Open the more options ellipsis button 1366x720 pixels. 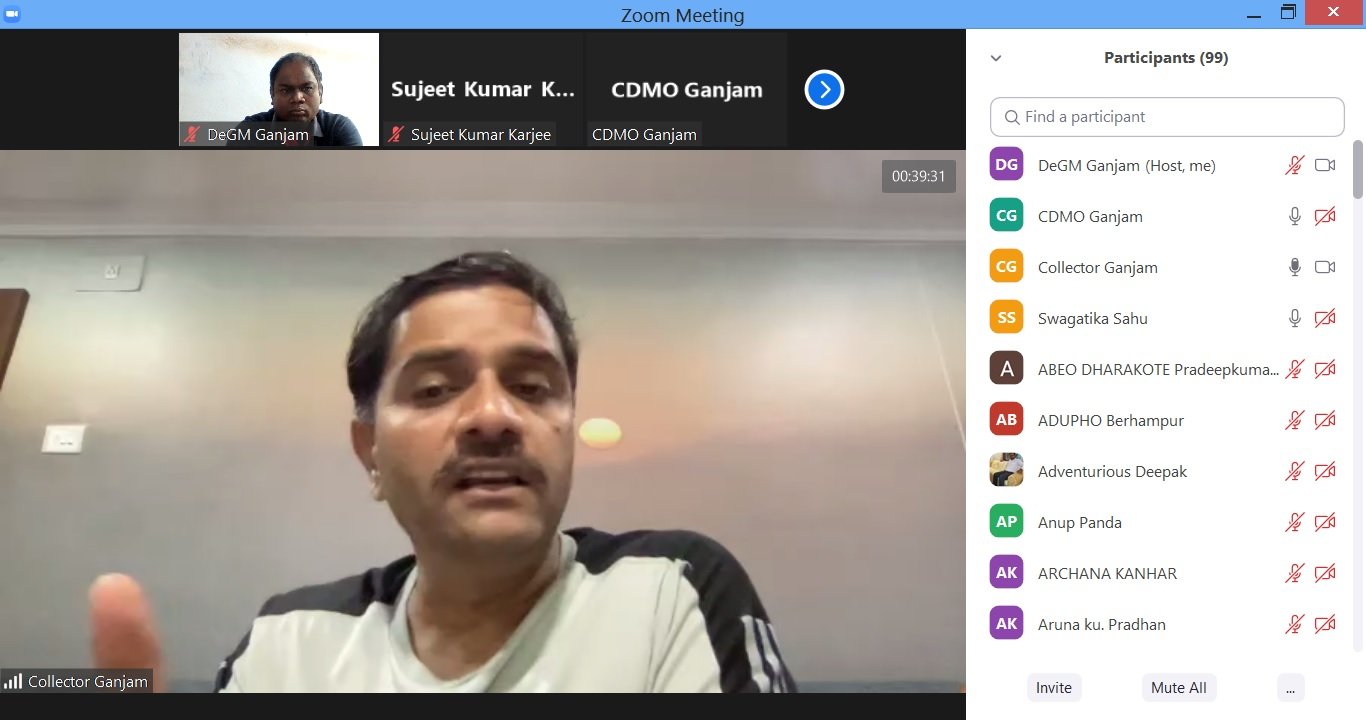(1290, 688)
